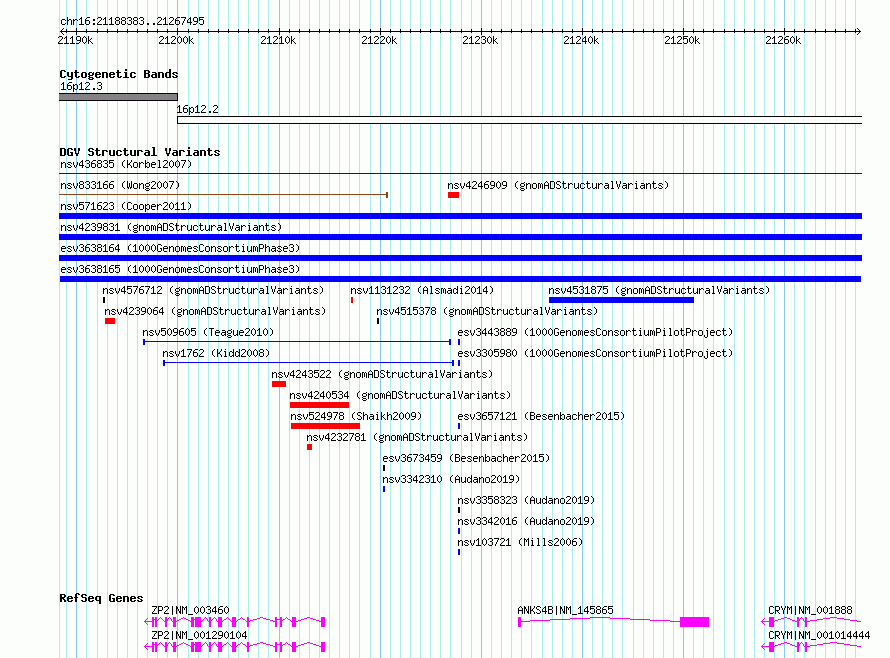The width and height of the screenshot is (890, 658).
Task: Click the DGV Structural Variants track title
Action: 140,152
